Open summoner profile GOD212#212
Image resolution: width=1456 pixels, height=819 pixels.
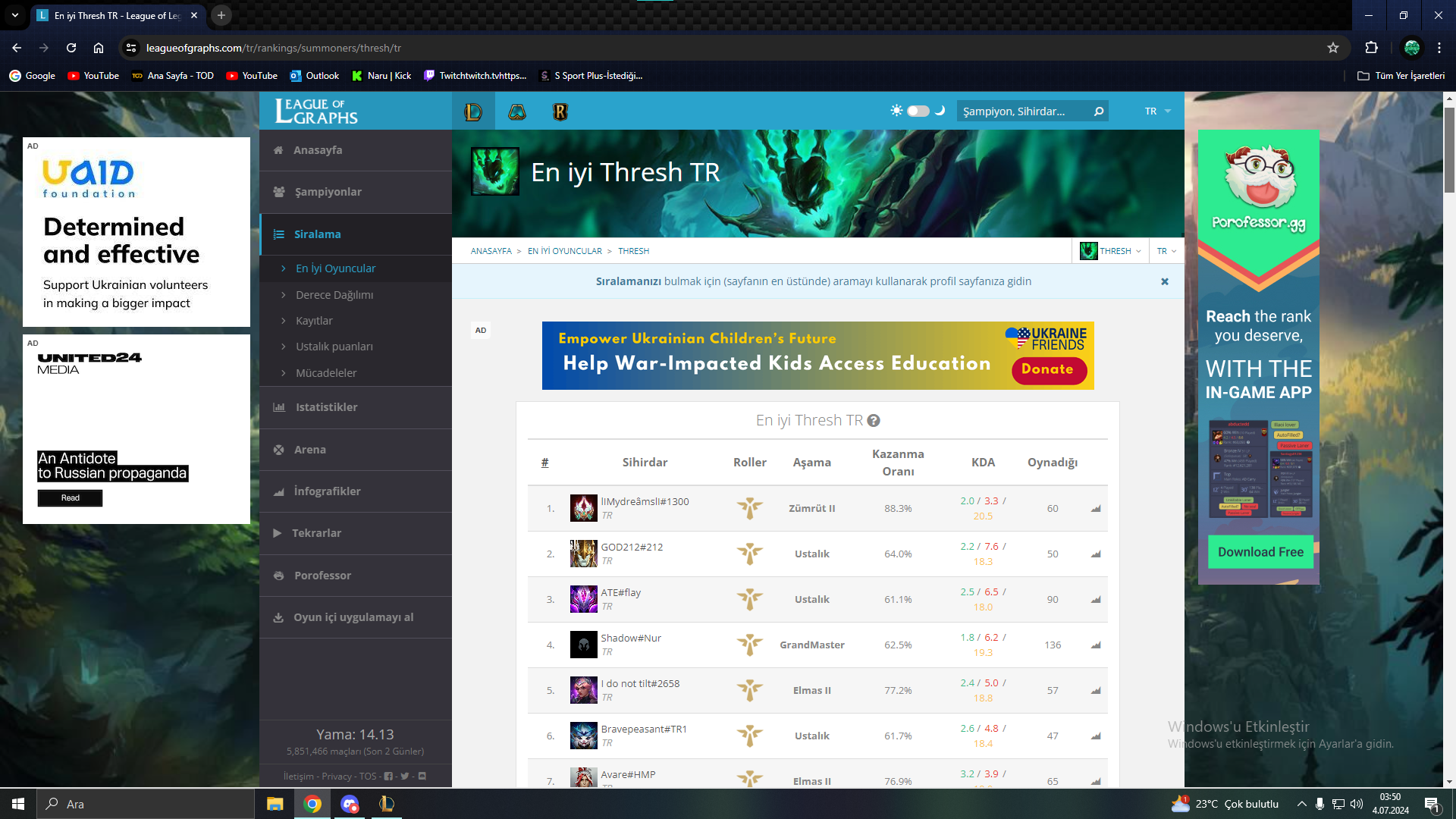(632, 548)
